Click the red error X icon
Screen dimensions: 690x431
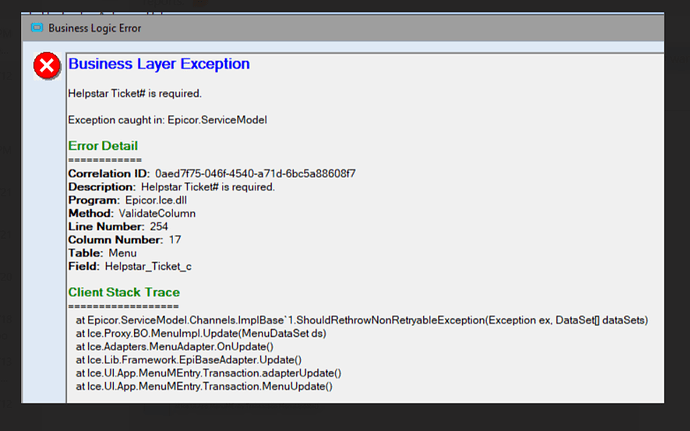[47, 66]
